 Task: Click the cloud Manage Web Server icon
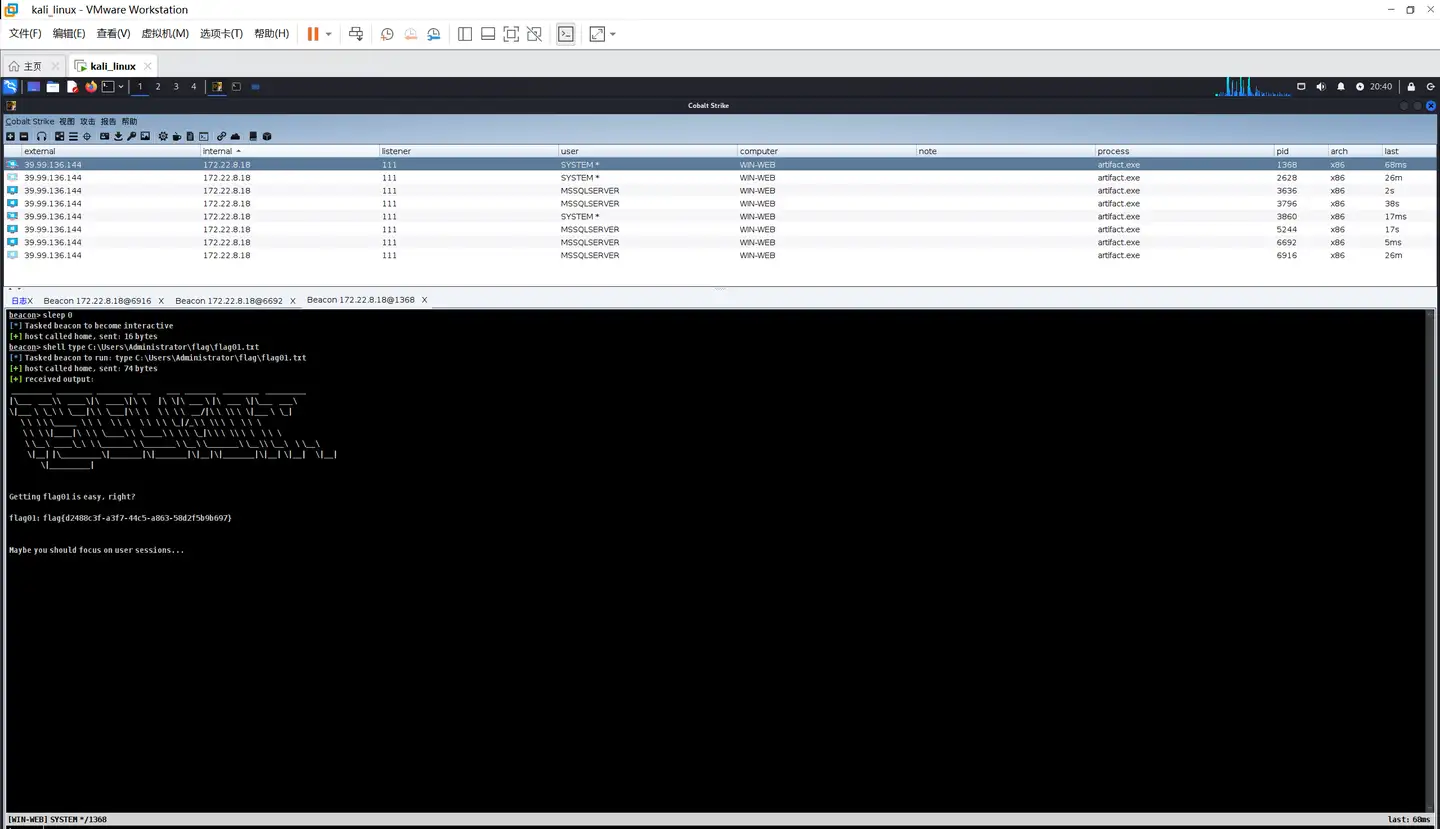click(235, 136)
